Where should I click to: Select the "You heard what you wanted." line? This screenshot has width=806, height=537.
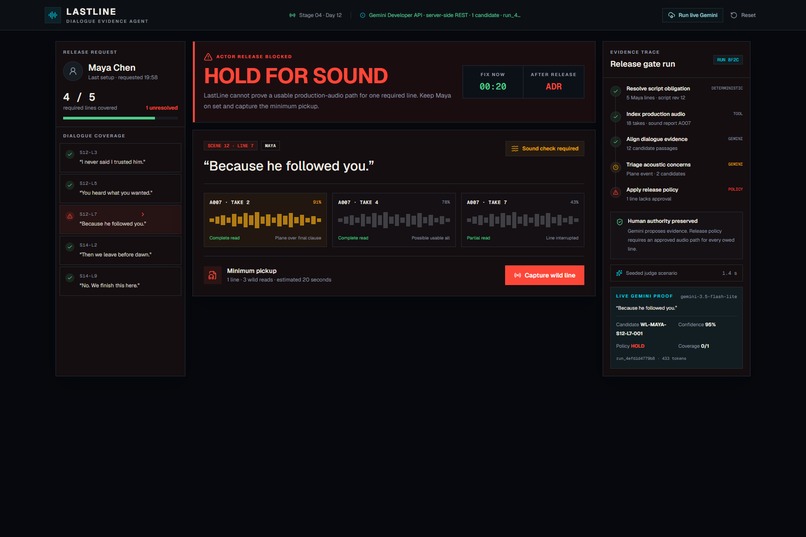tap(120, 189)
